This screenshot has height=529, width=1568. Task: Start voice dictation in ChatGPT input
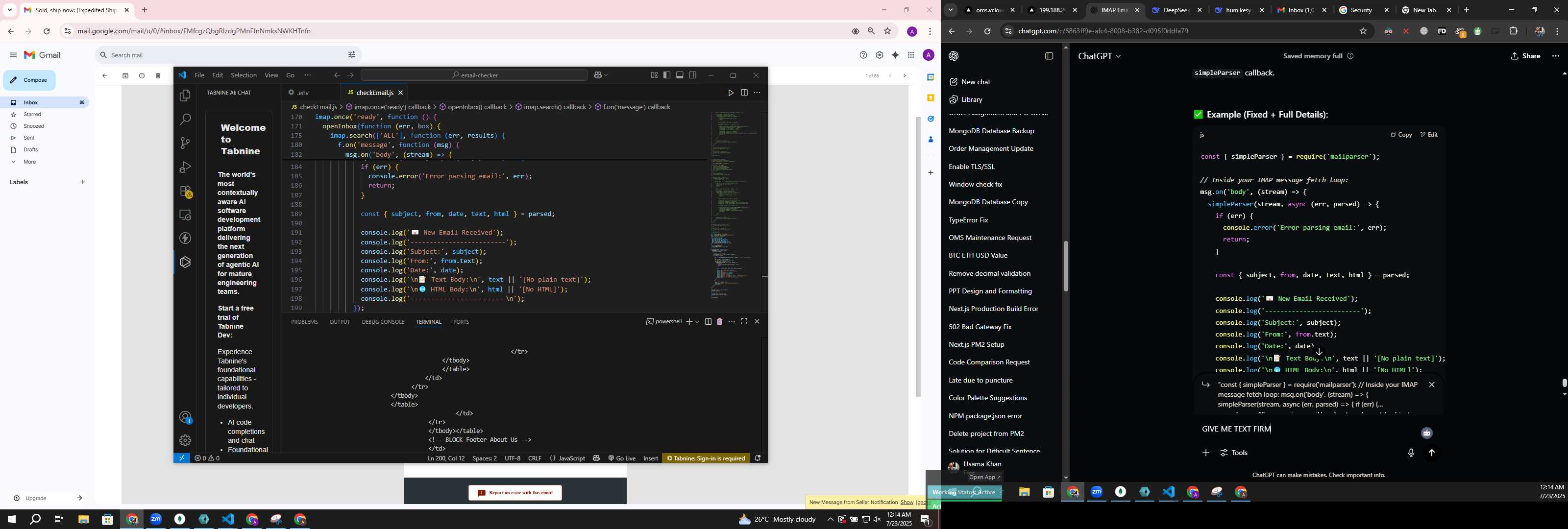point(1410,453)
